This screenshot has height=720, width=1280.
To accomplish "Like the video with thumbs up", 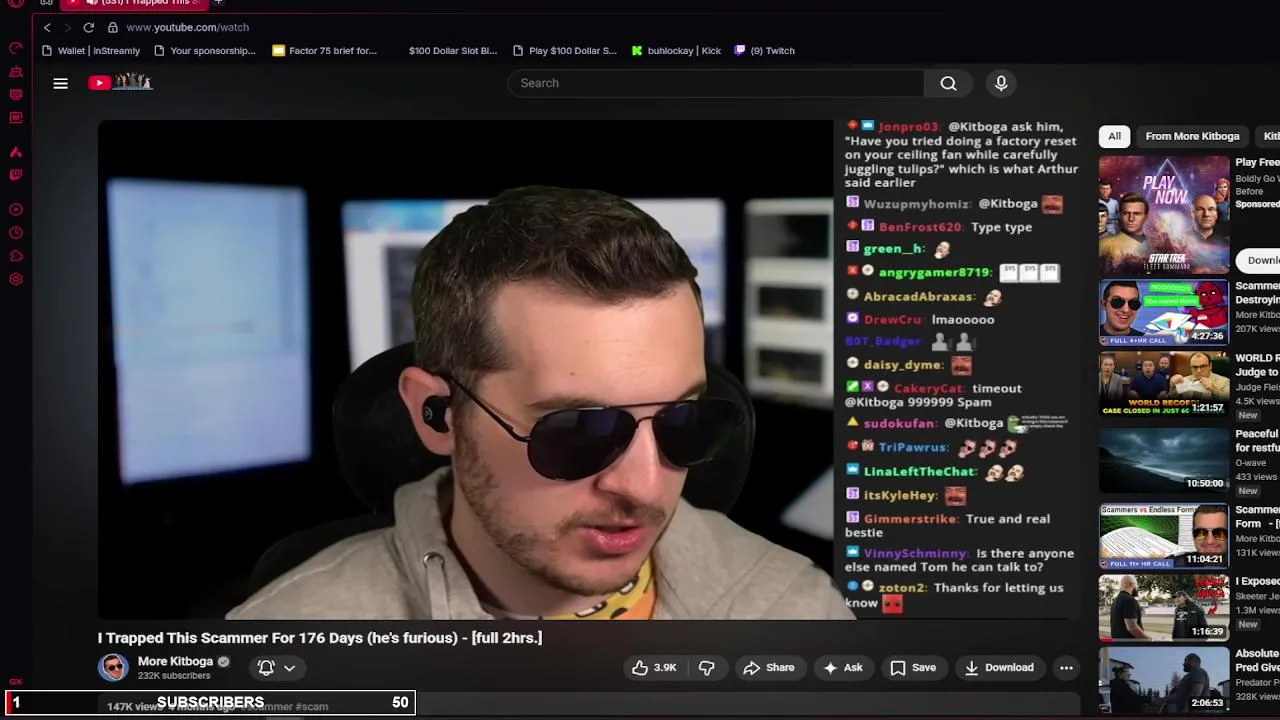I will coord(653,668).
